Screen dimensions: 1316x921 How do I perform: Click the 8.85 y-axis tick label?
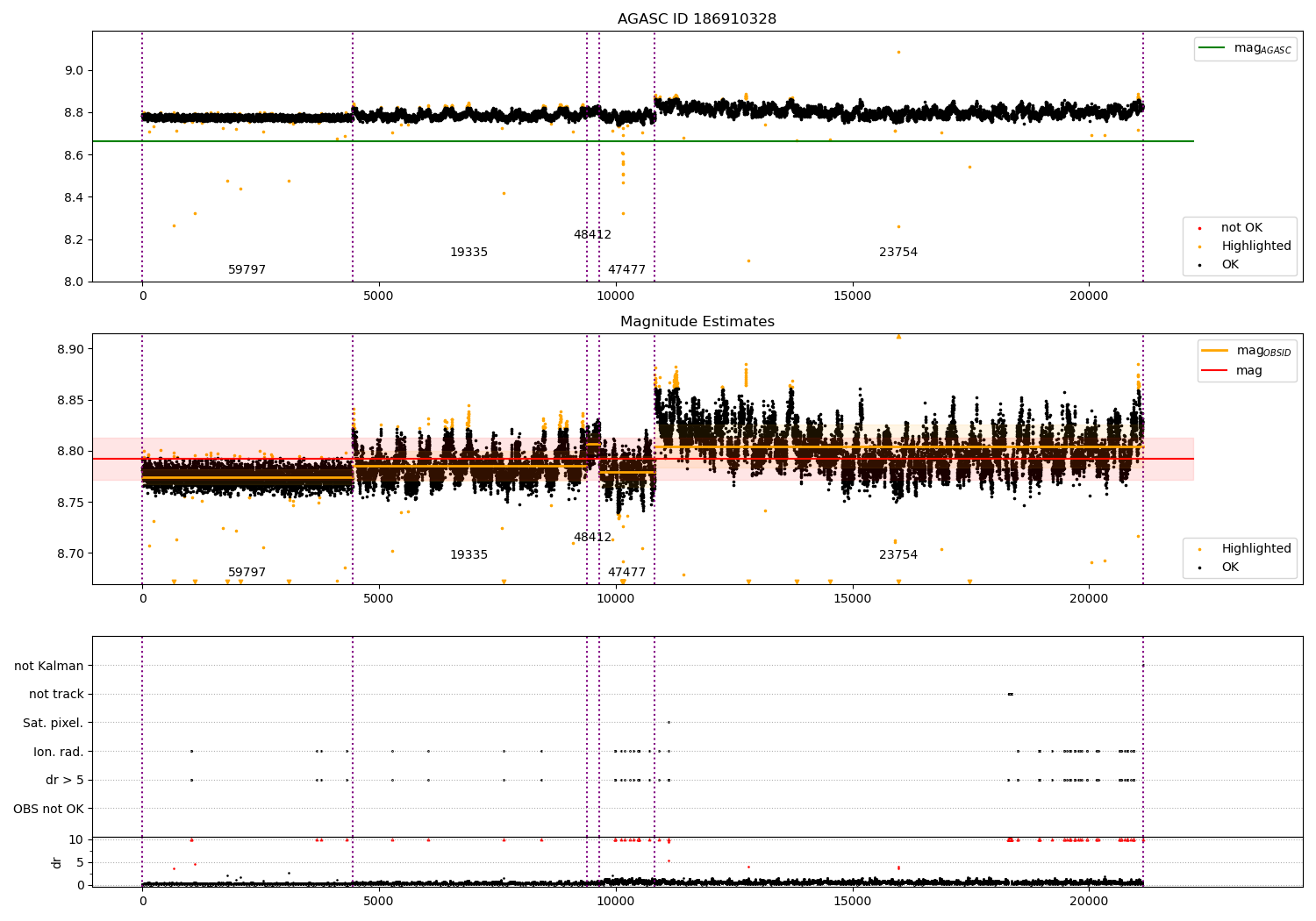click(x=70, y=401)
